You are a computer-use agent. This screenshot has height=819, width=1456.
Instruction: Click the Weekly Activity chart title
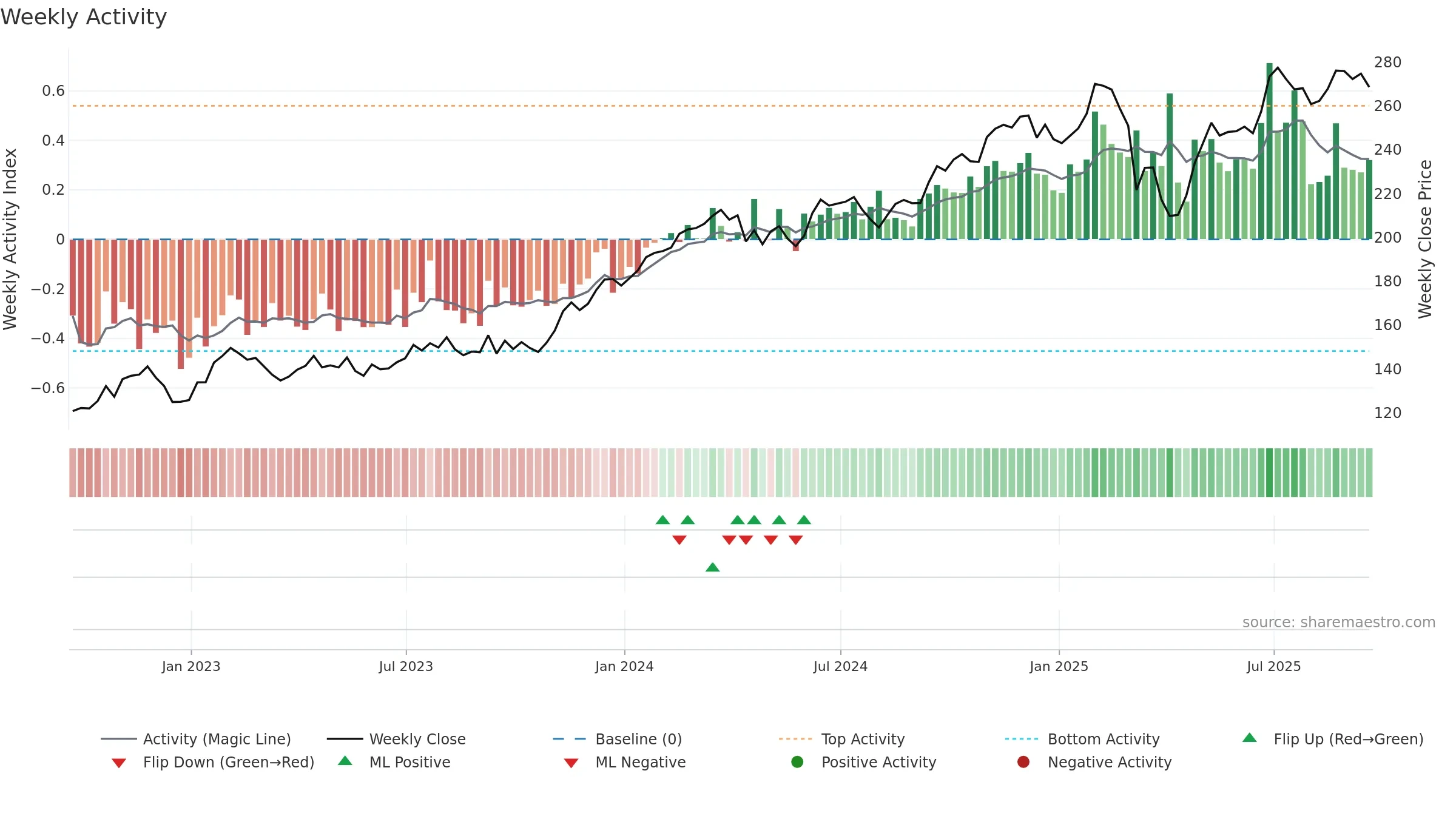coord(84,17)
